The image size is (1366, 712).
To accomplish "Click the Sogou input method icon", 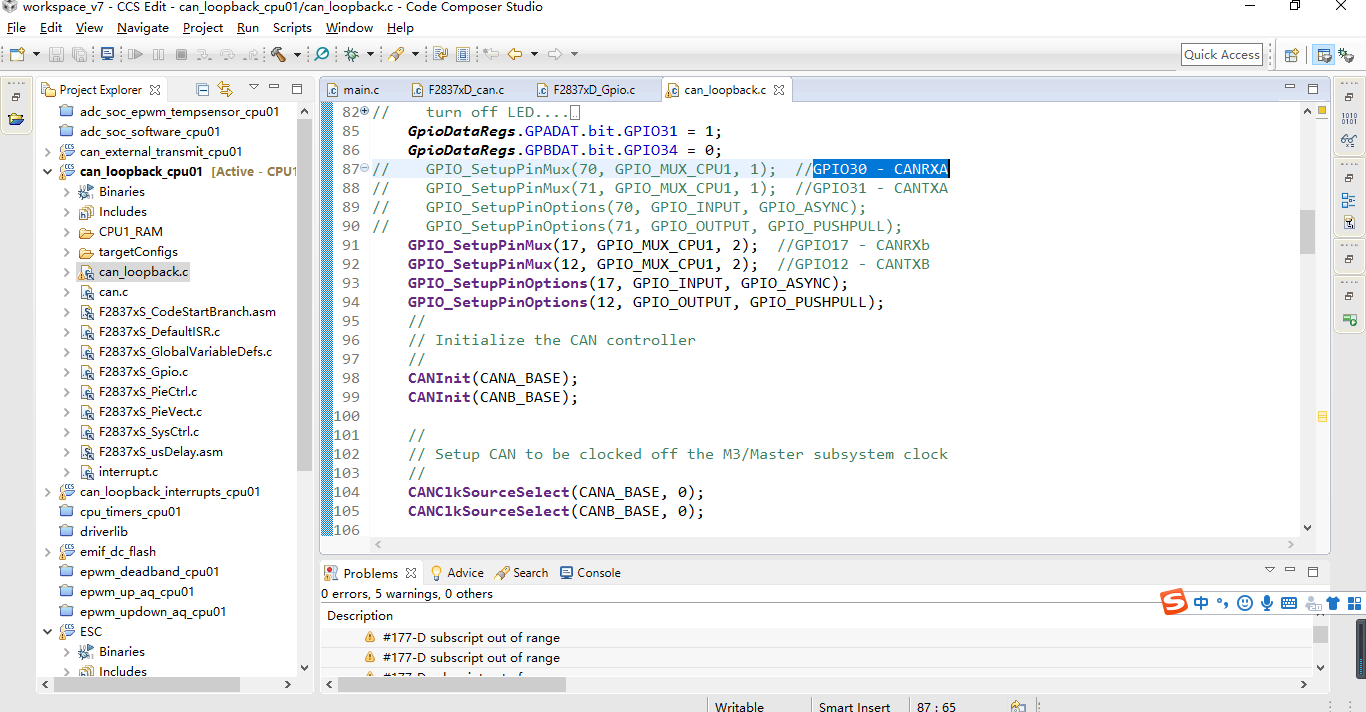I will pos(1173,602).
